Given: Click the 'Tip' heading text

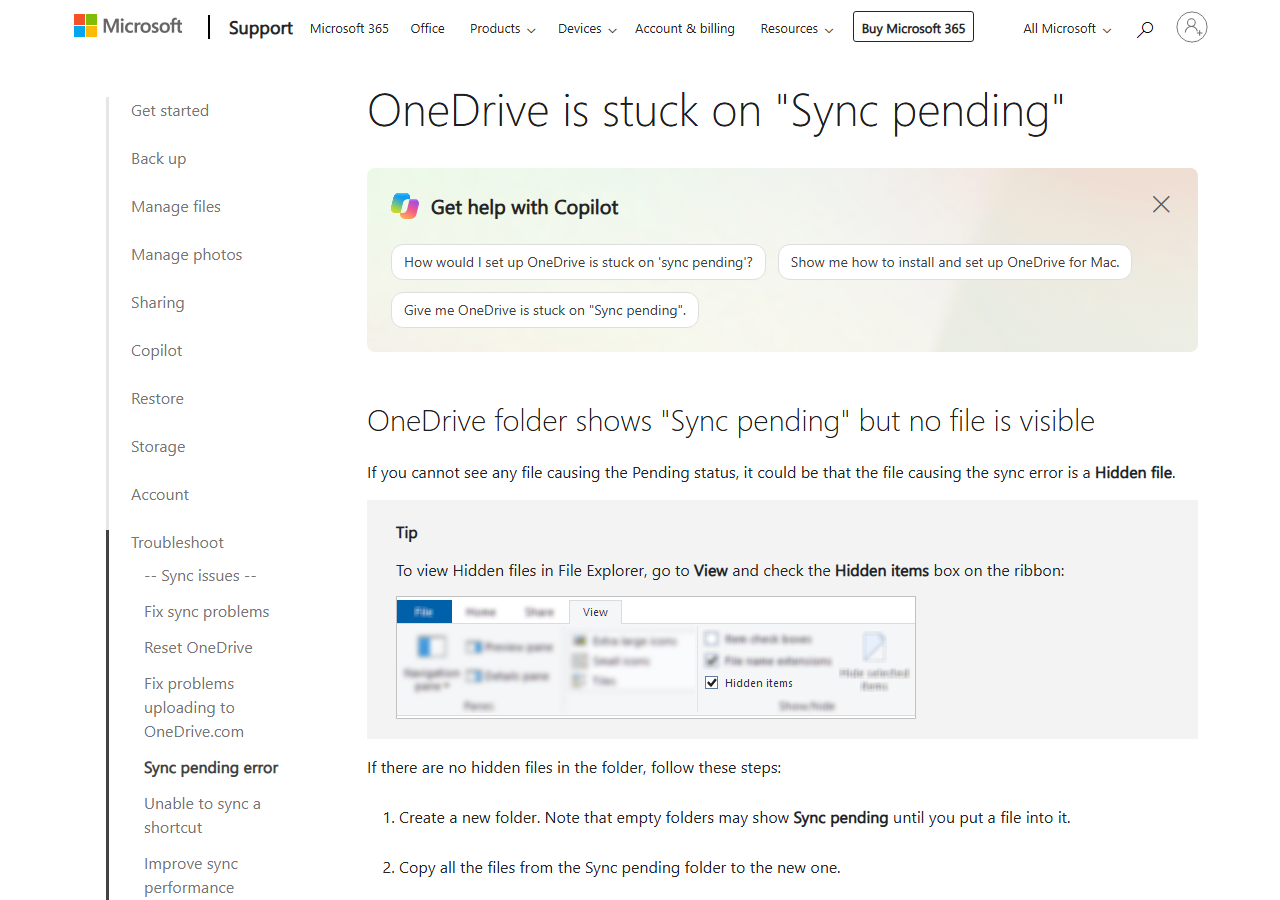Looking at the screenshot, I should 407,533.
